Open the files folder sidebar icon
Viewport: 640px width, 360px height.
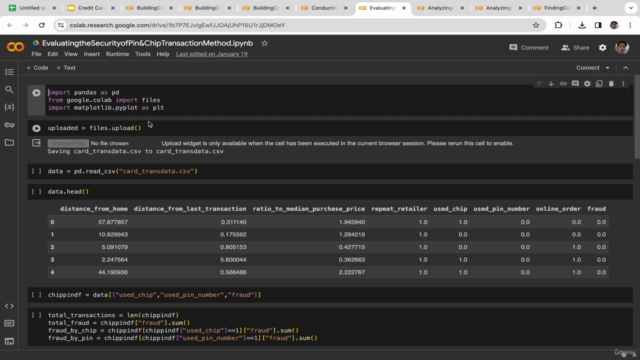9,142
